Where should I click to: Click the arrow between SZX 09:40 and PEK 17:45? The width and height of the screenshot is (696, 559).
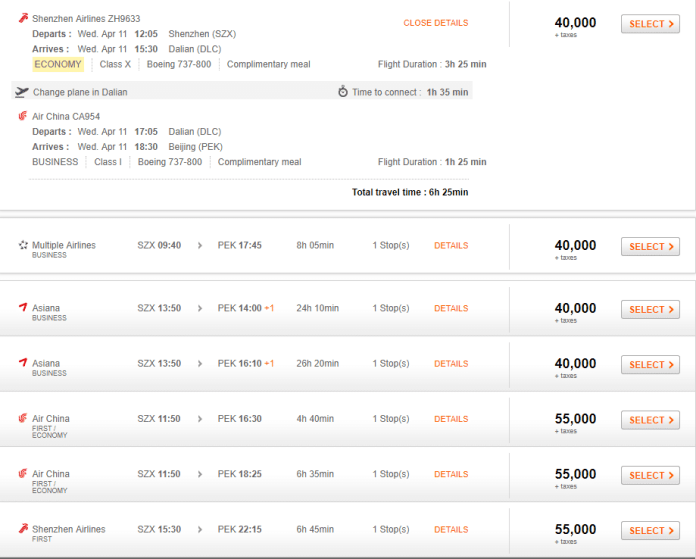point(200,246)
